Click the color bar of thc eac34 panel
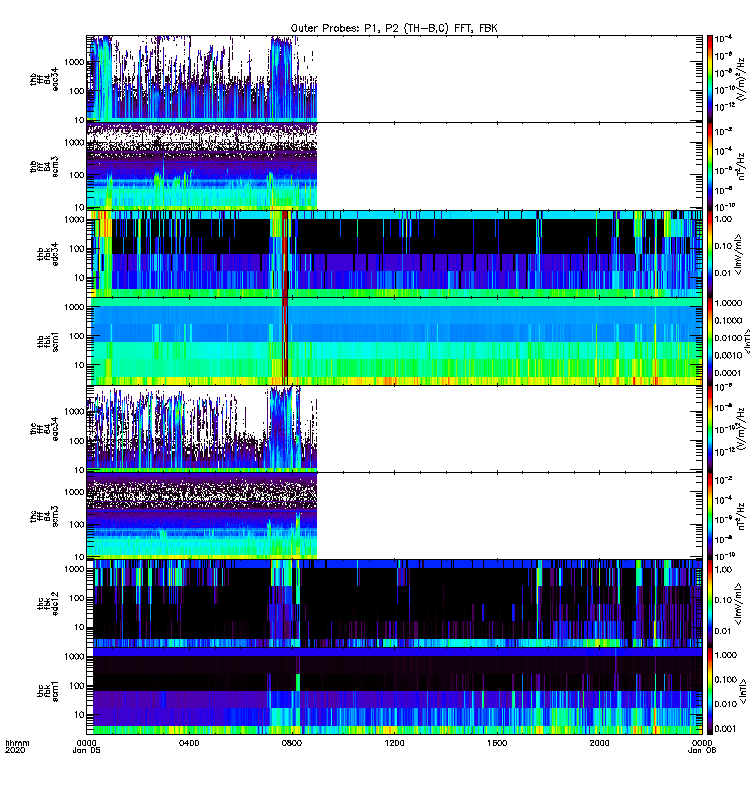This screenshot has width=750, height=800. tap(709, 429)
